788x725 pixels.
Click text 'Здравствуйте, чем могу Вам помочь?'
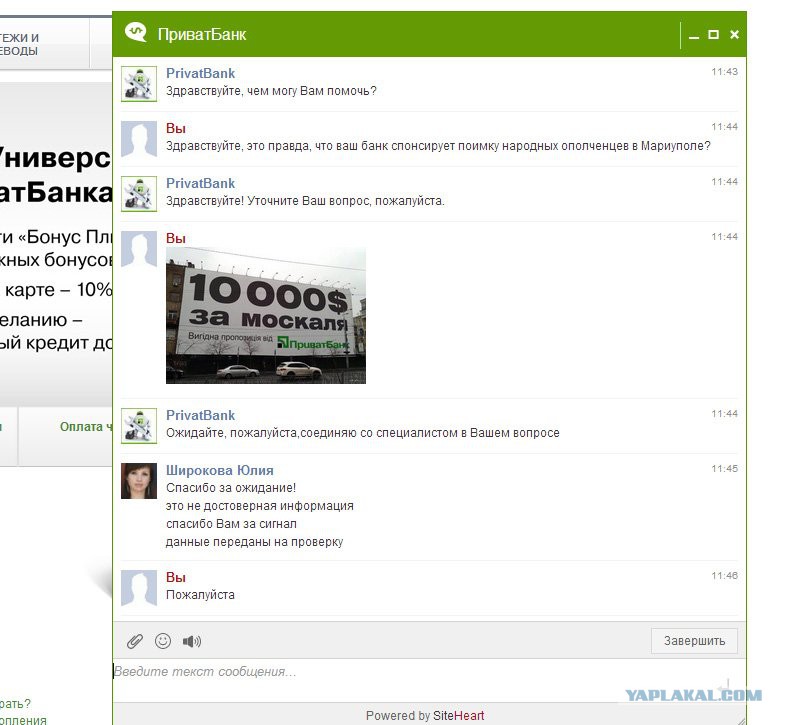tap(271, 91)
